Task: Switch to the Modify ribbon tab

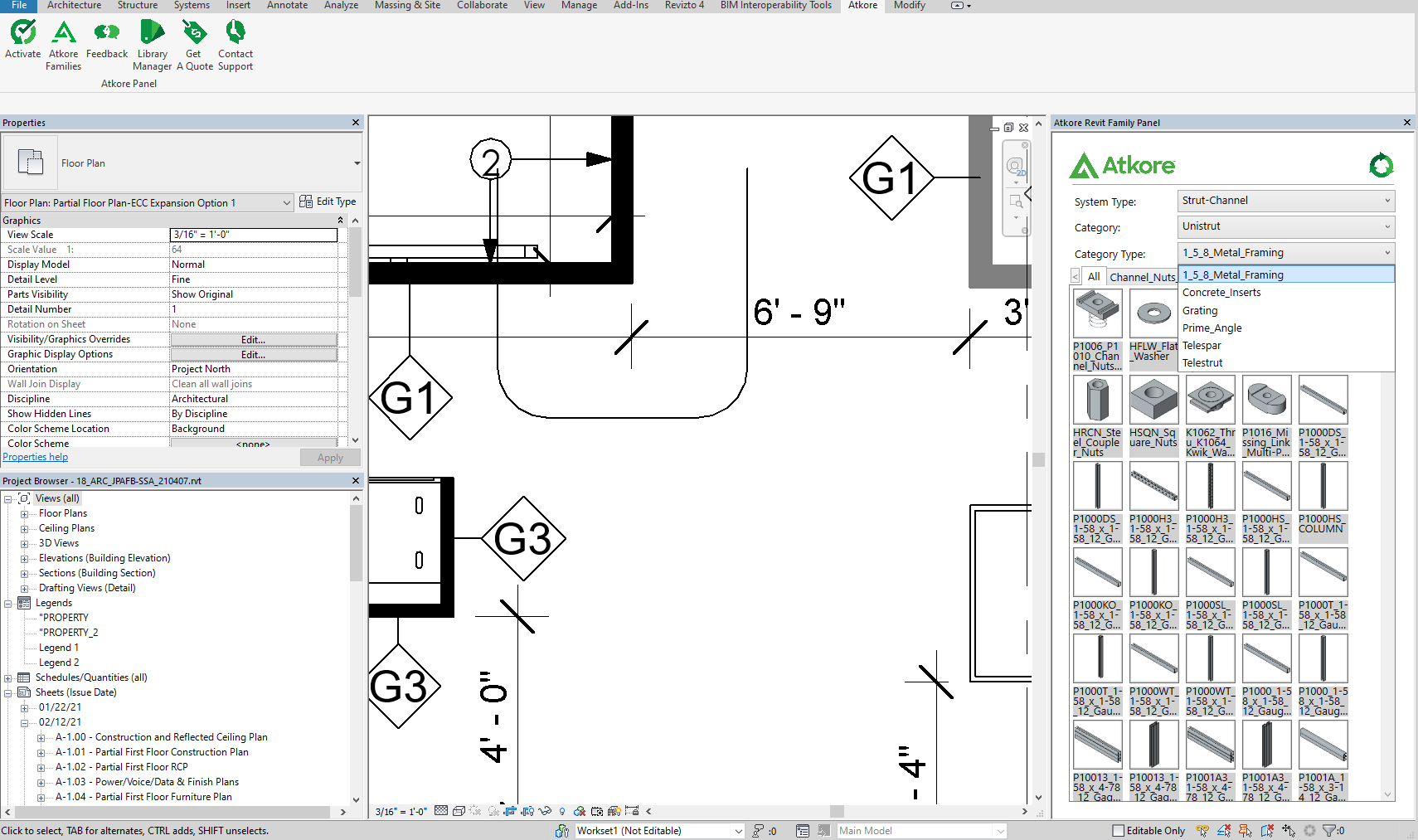Action: [908, 6]
